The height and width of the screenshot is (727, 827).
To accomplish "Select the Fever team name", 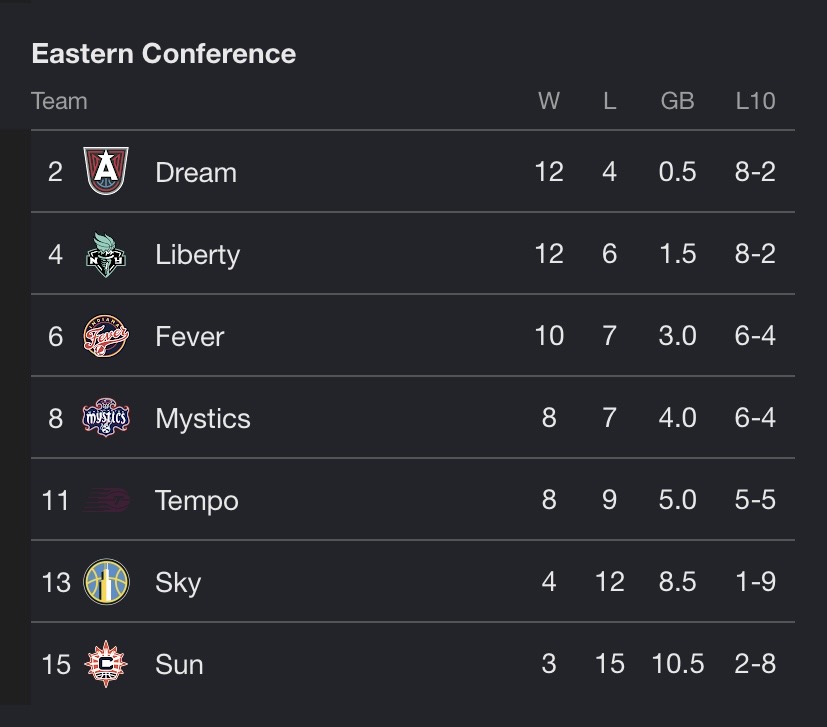I will click(x=189, y=337).
